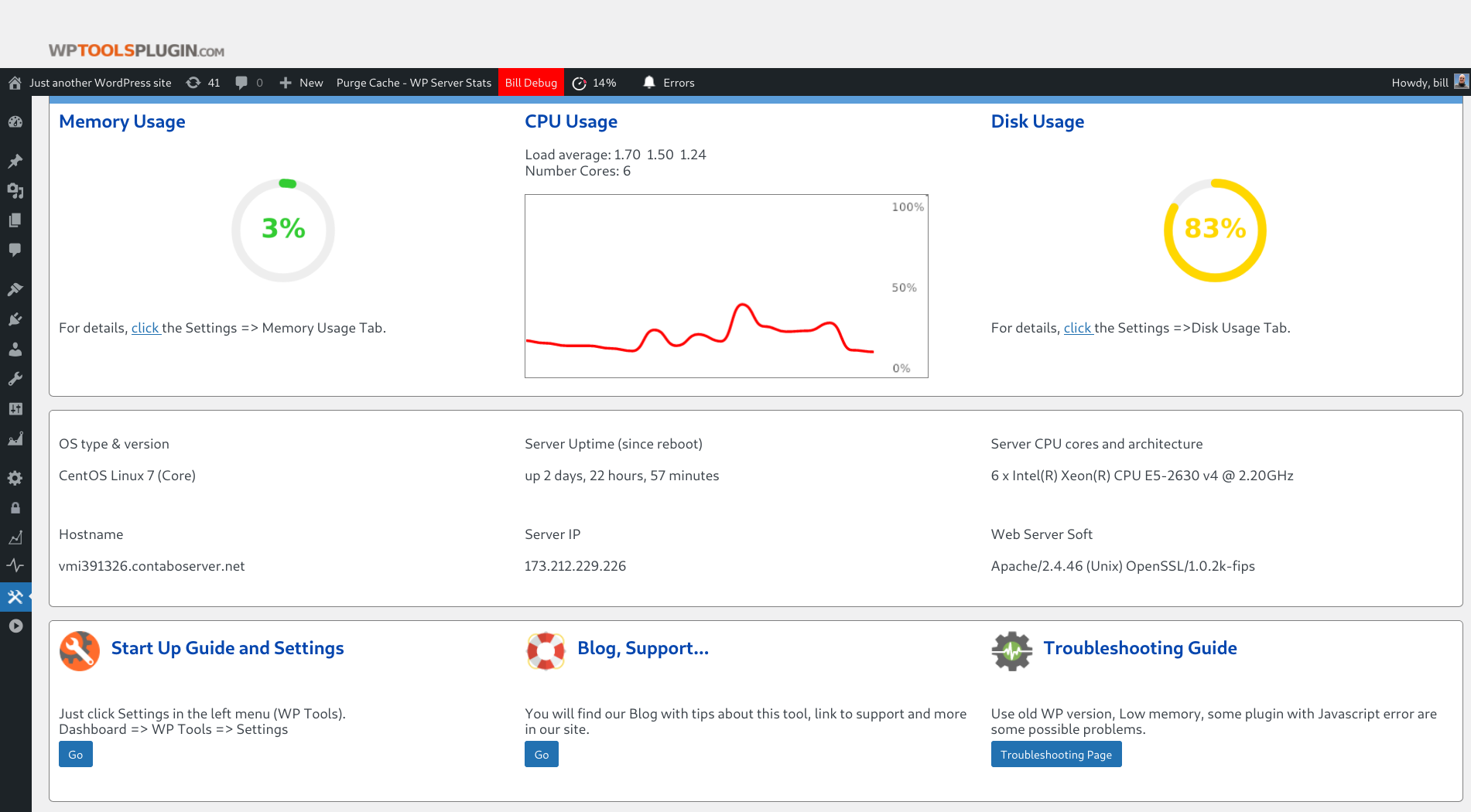Open the padlock security sidebar icon

point(15,508)
